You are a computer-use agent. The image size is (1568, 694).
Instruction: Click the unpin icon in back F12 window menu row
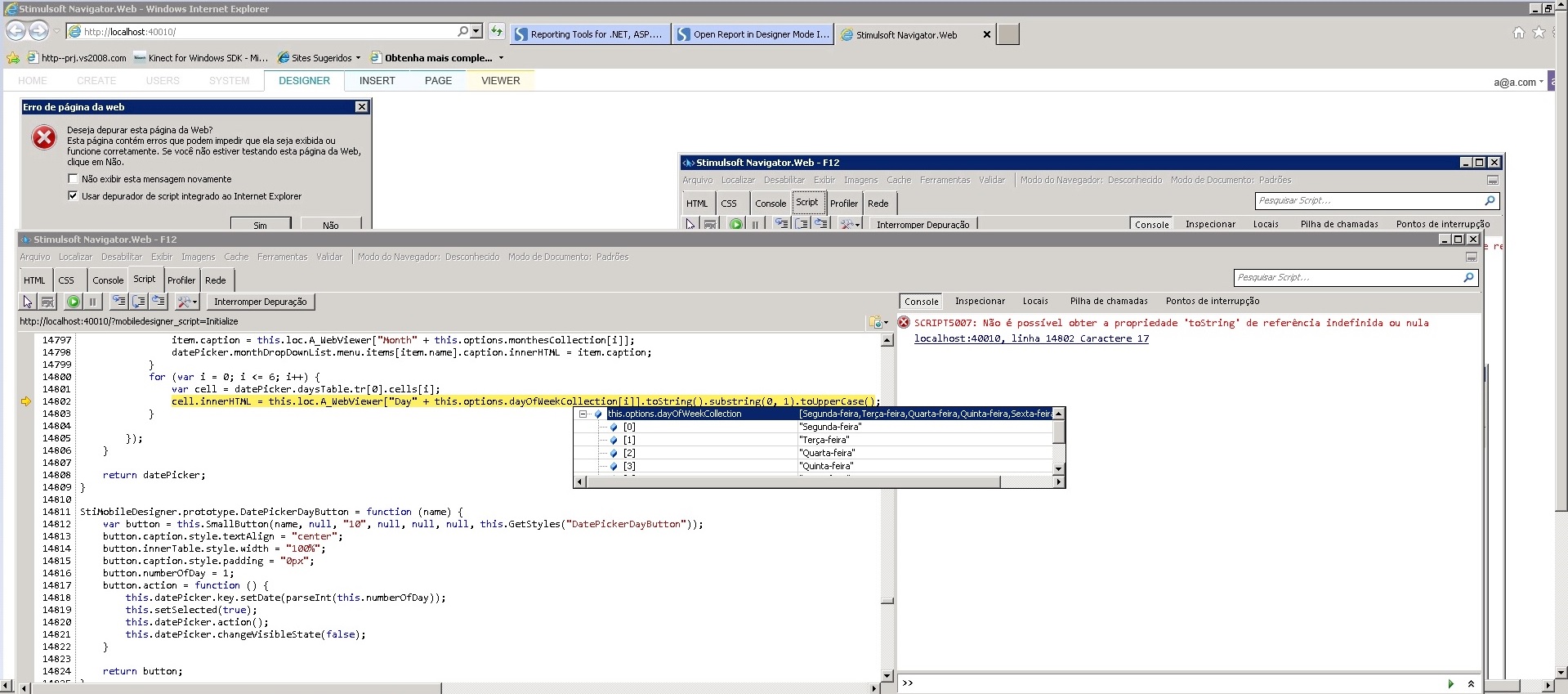(1493, 180)
